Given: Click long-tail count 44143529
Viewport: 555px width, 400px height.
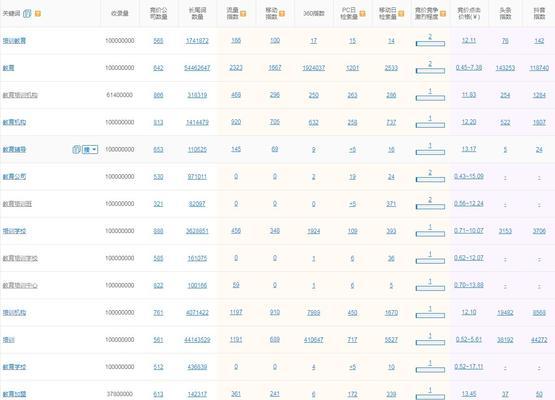Looking at the screenshot, I should click(x=197, y=339).
